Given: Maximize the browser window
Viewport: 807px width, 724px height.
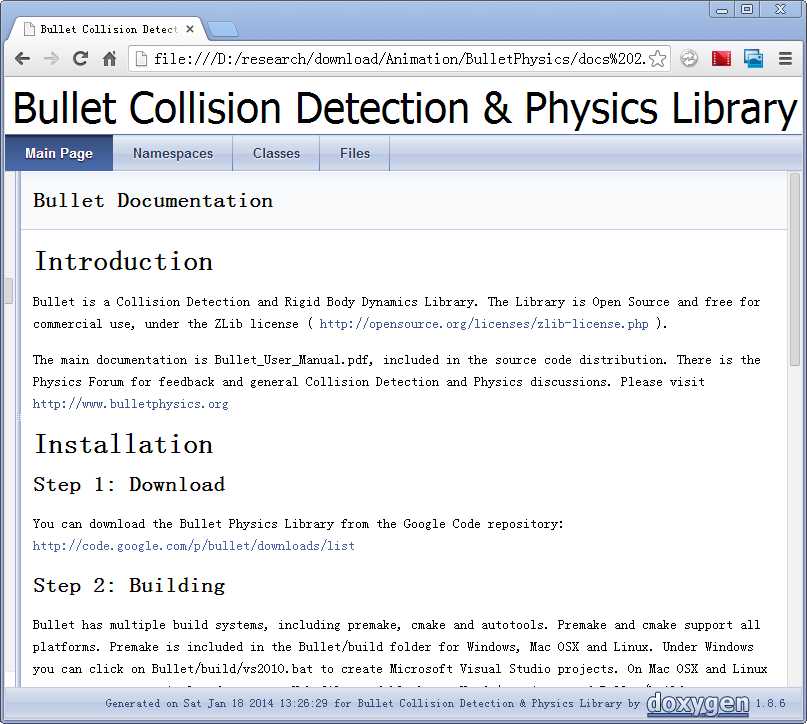Looking at the screenshot, I should click(x=747, y=9).
